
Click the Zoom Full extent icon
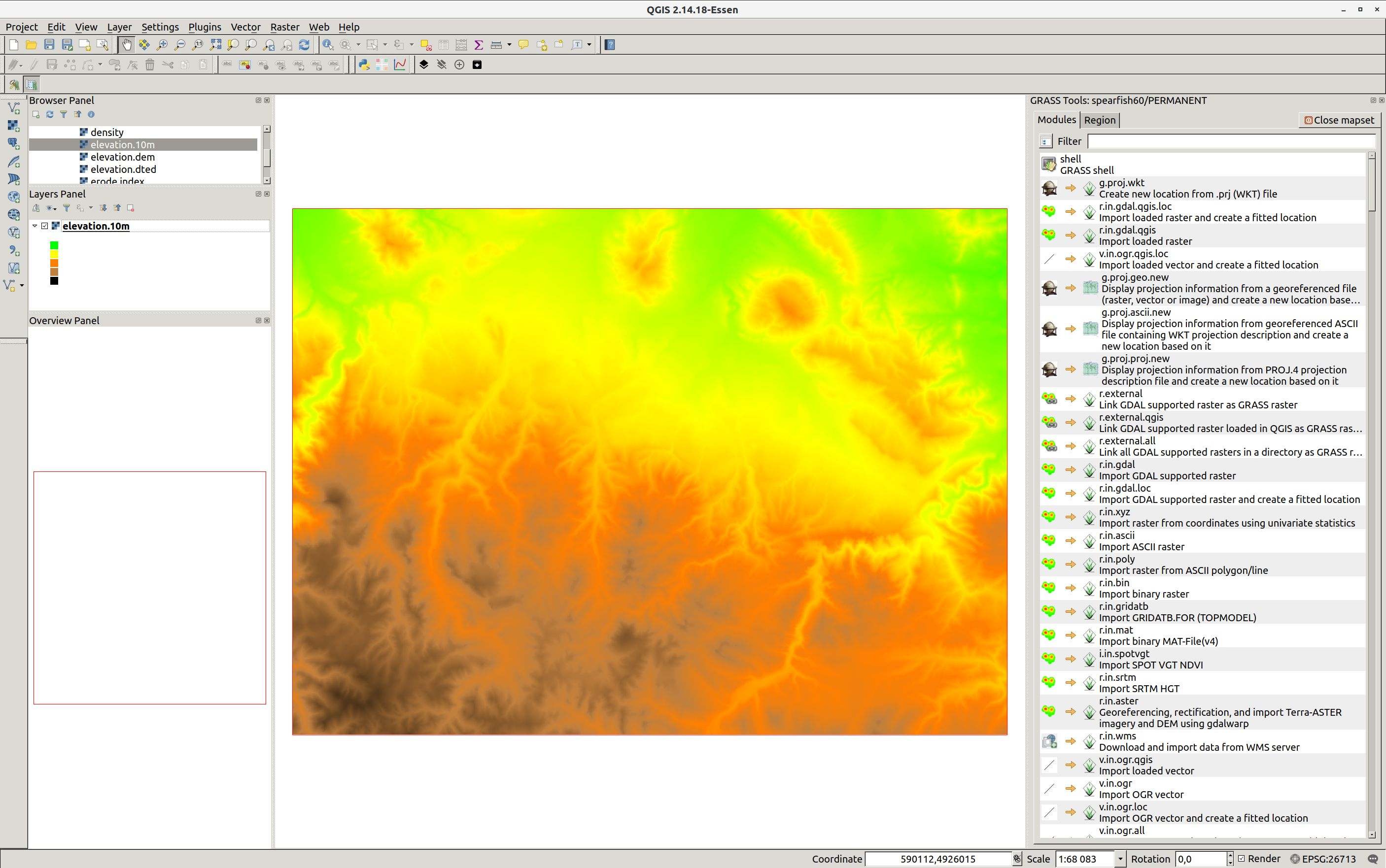(x=215, y=45)
